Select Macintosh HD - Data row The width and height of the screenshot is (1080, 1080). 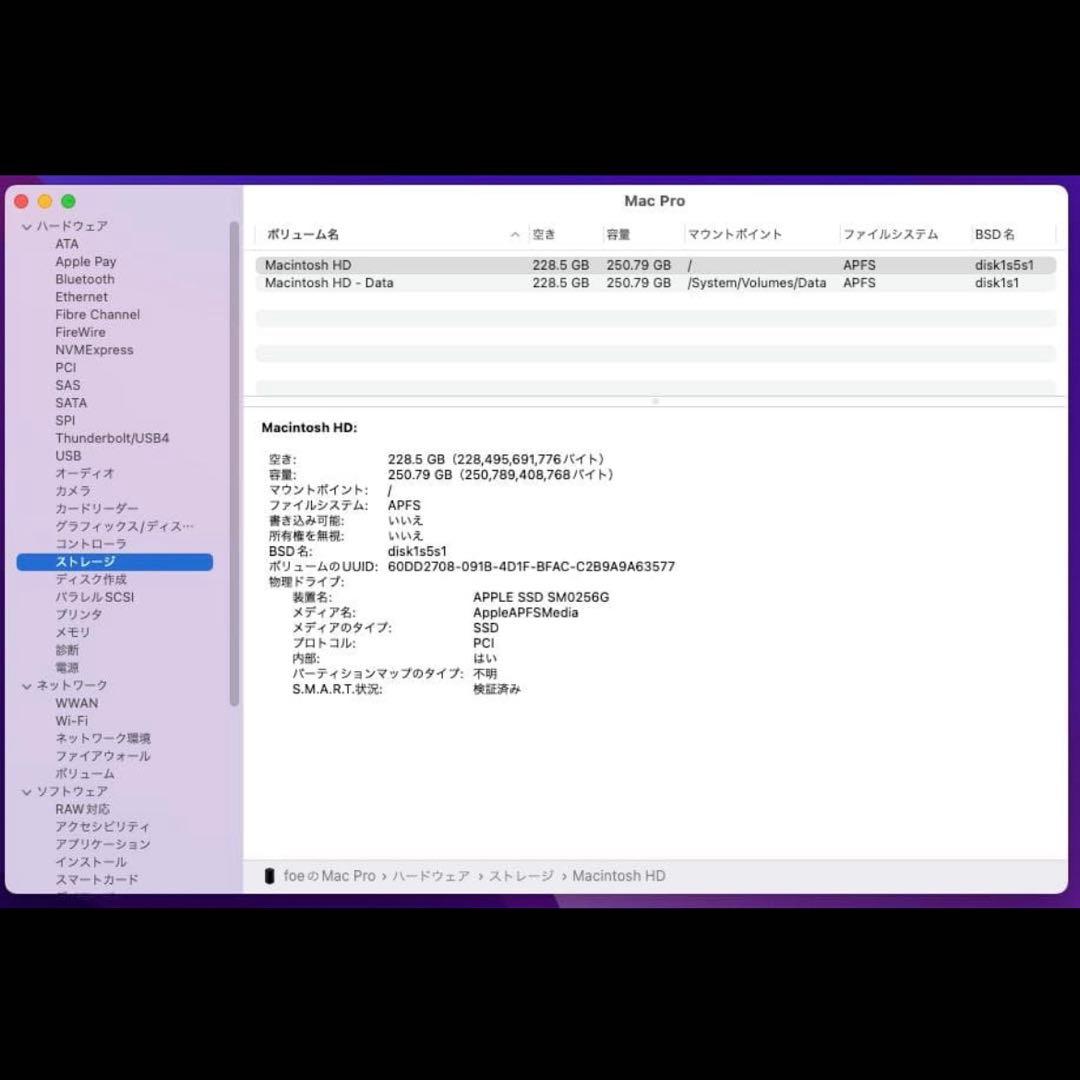point(655,283)
